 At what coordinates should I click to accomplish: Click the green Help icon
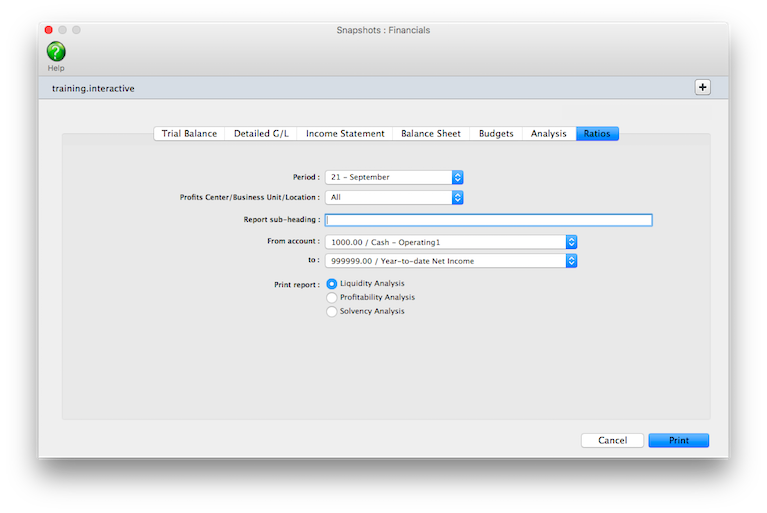[56, 51]
